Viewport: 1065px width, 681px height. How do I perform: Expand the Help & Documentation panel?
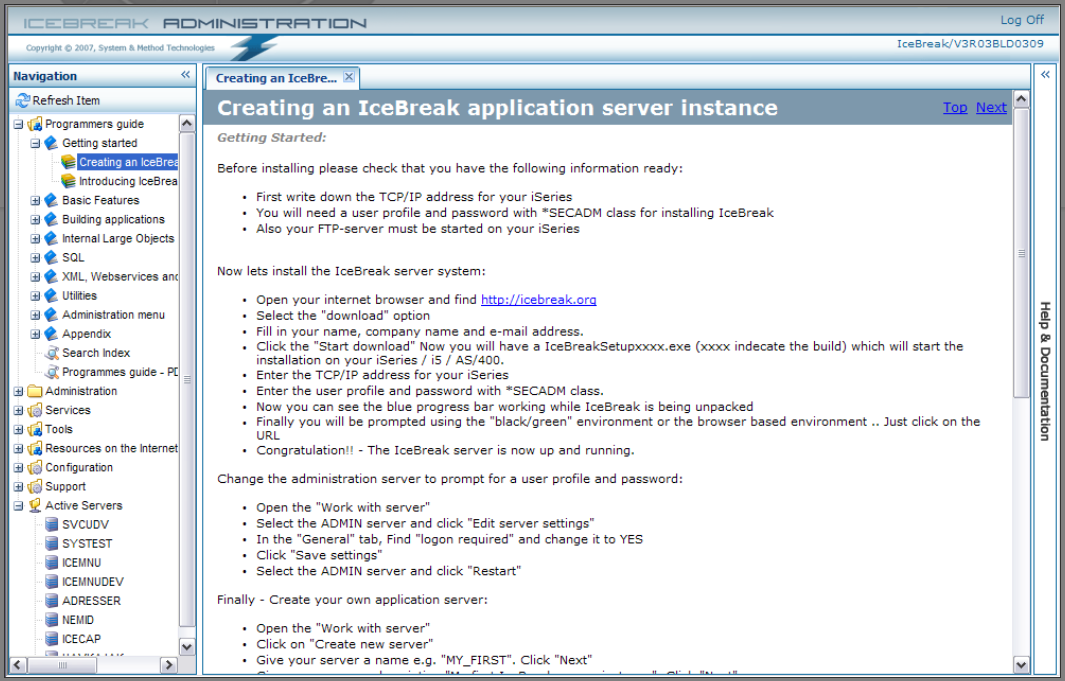click(x=1045, y=75)
